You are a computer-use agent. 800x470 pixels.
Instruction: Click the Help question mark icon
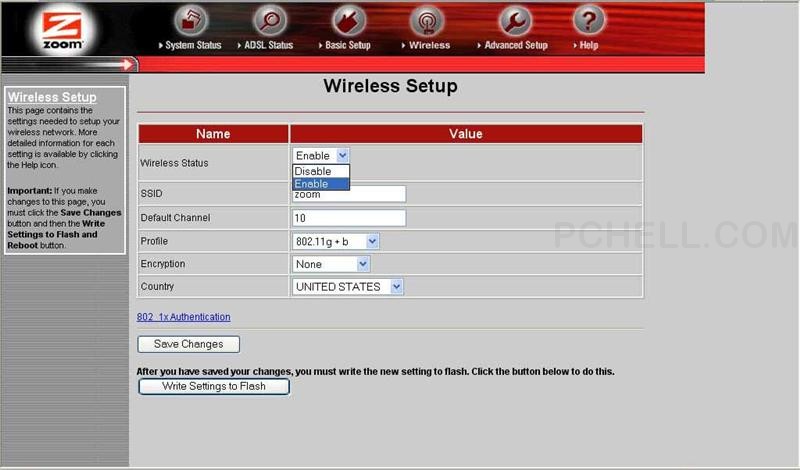click(x=589, y=21)
